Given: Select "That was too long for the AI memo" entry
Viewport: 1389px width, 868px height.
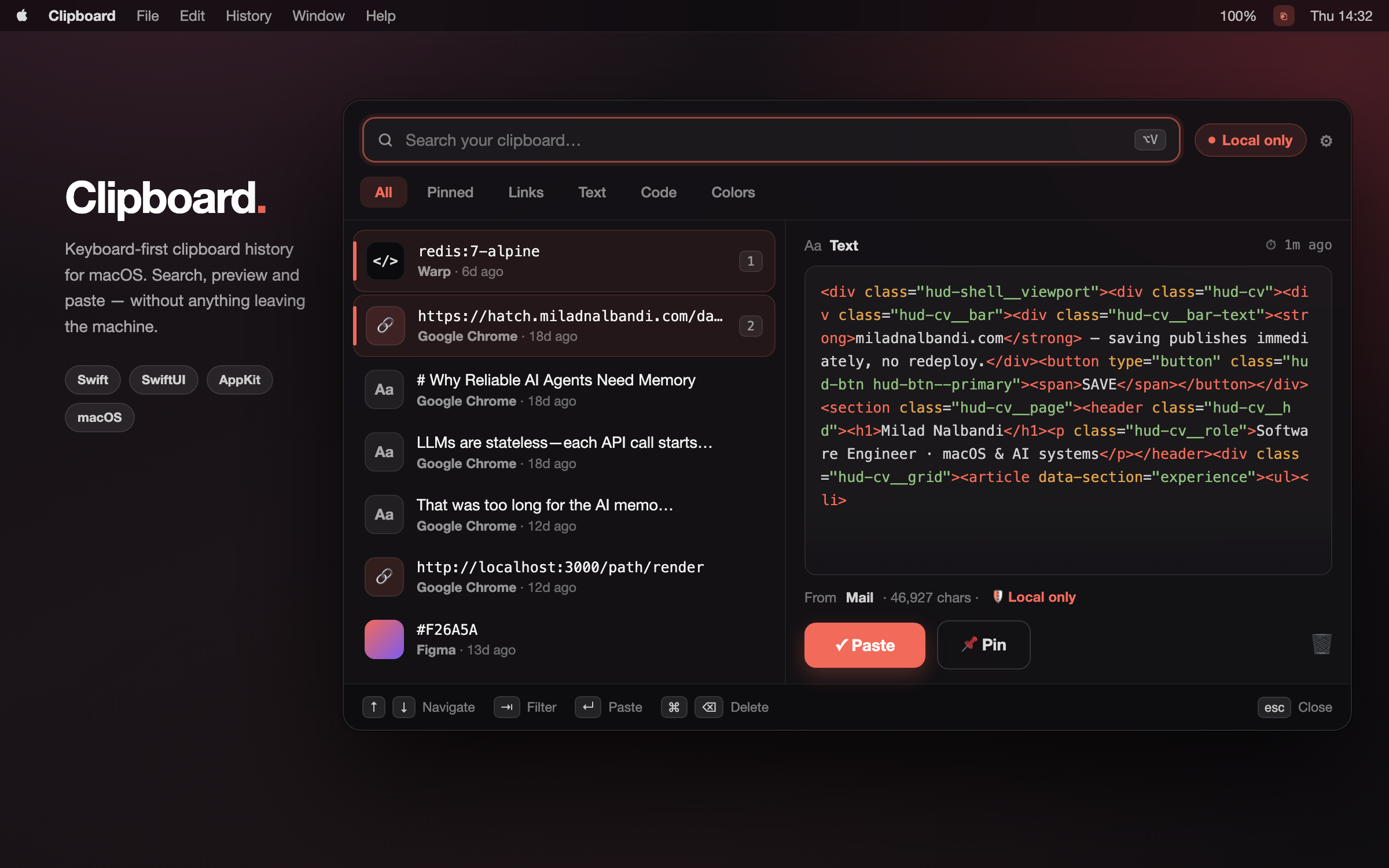Looking at the screenshot, I should click(564, 514).
